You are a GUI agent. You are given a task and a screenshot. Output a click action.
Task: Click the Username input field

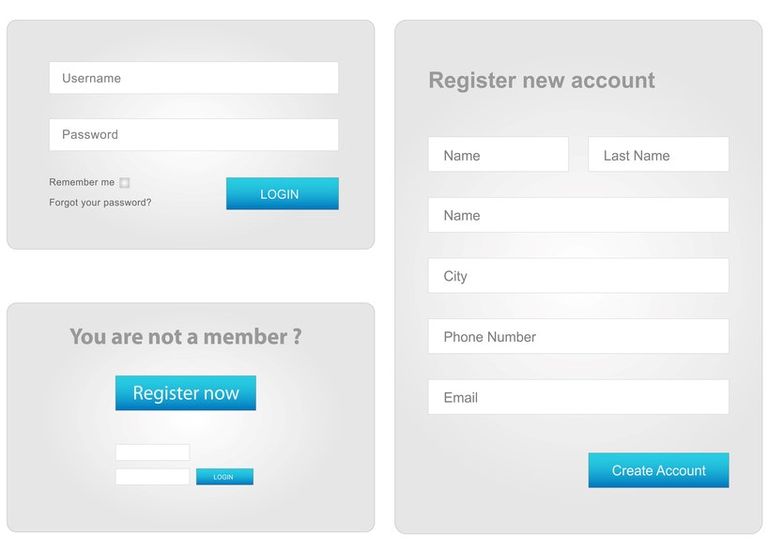[193, 78]
